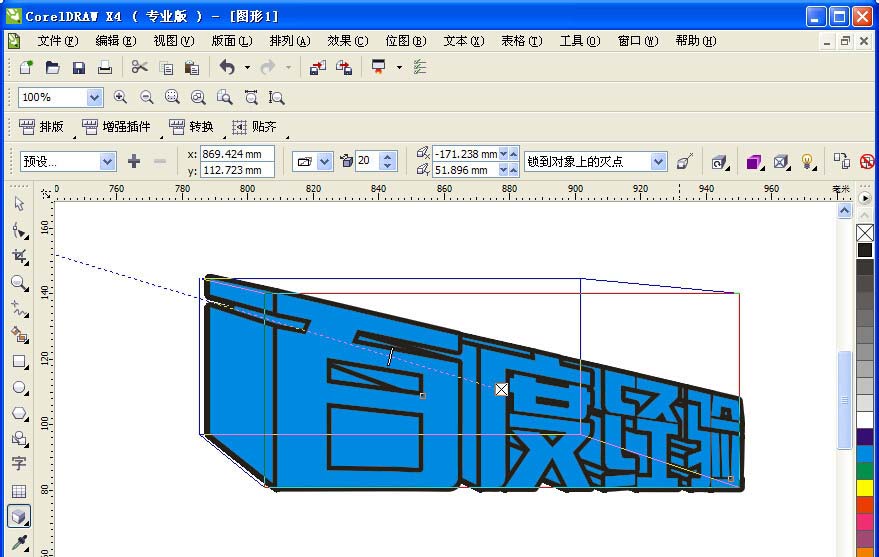Select the Crop tool in toolbox
This screenshot has height=557, width=879.
19,257
